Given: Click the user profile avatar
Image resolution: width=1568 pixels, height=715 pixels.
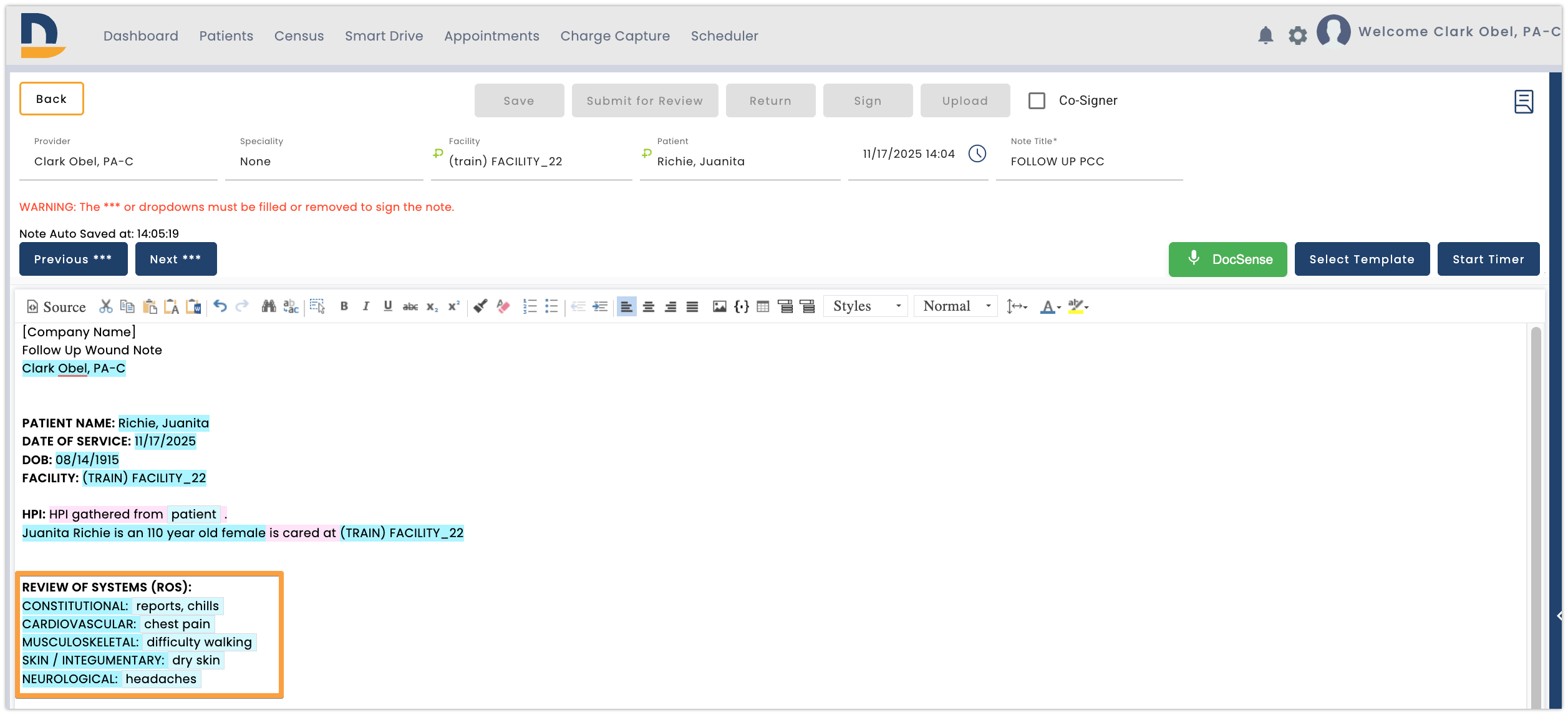Looking at the screenshot, I should coord(1333,32).
